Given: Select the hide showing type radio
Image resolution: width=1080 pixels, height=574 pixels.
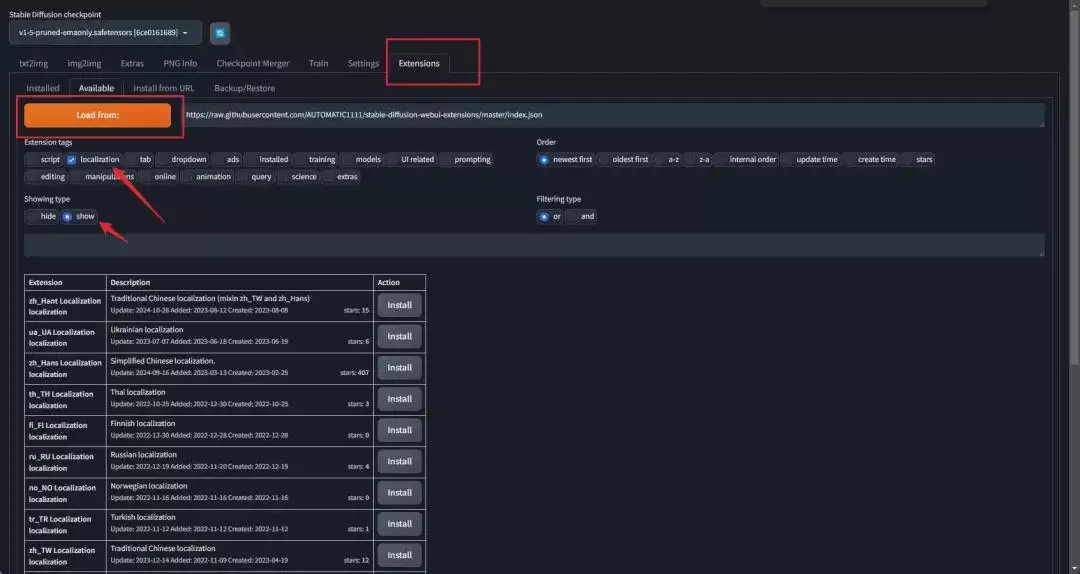Looking at the screenshot, I should 34,216.
